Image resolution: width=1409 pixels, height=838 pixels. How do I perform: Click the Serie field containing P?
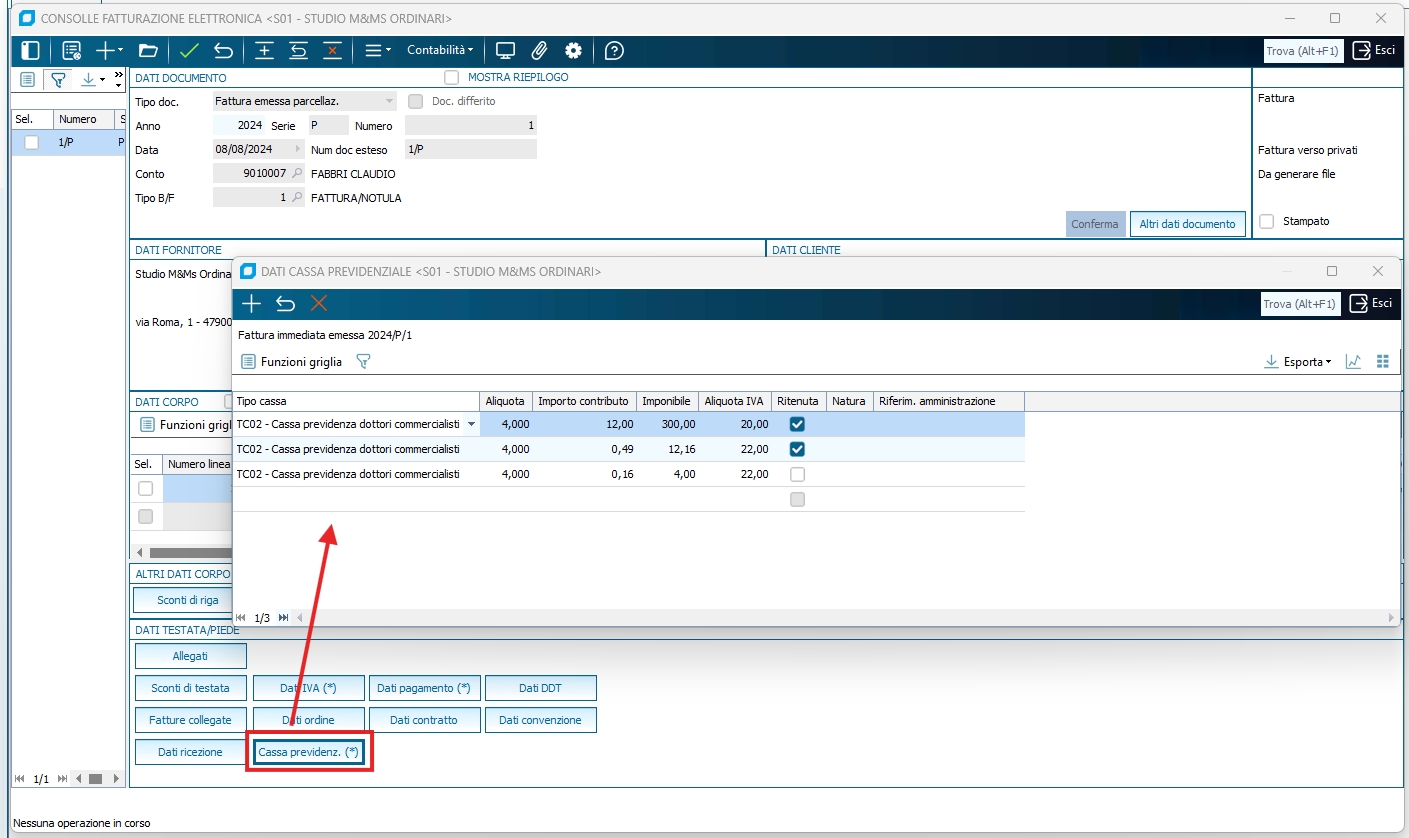tap(328, 126)
